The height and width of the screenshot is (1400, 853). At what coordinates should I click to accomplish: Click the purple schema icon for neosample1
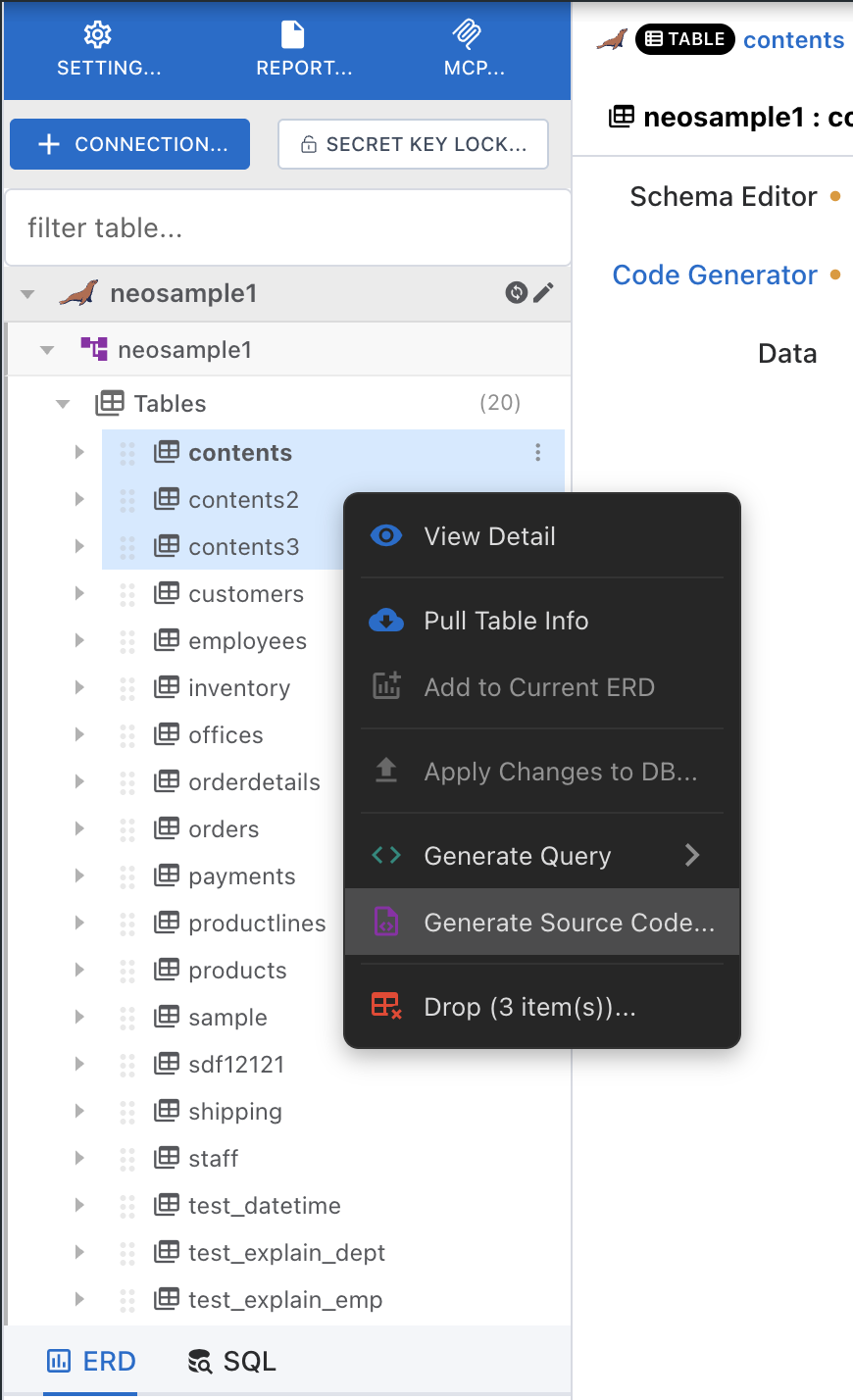click(x=94, y=349)
